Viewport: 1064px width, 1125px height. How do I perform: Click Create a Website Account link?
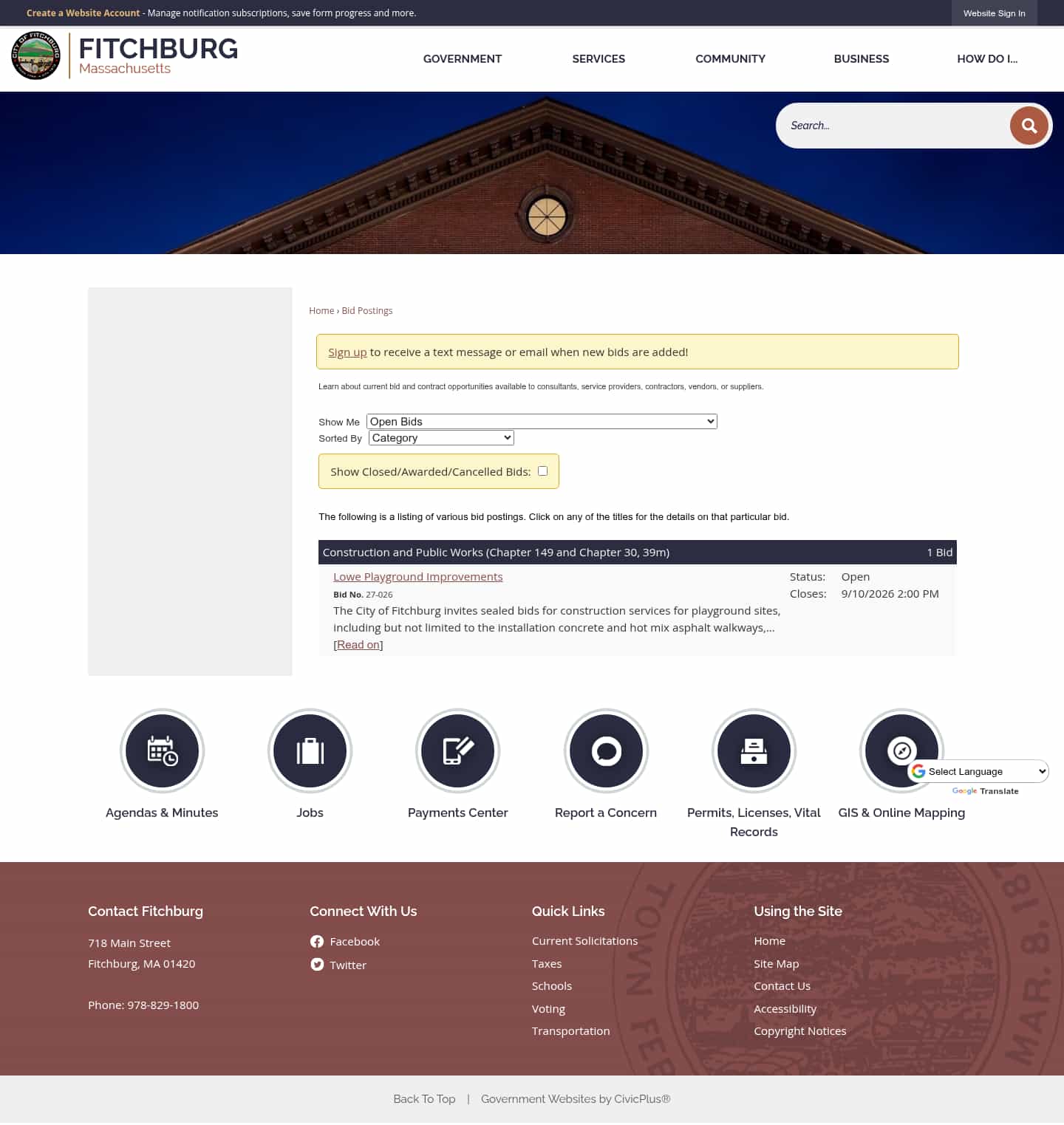[83, 13]
